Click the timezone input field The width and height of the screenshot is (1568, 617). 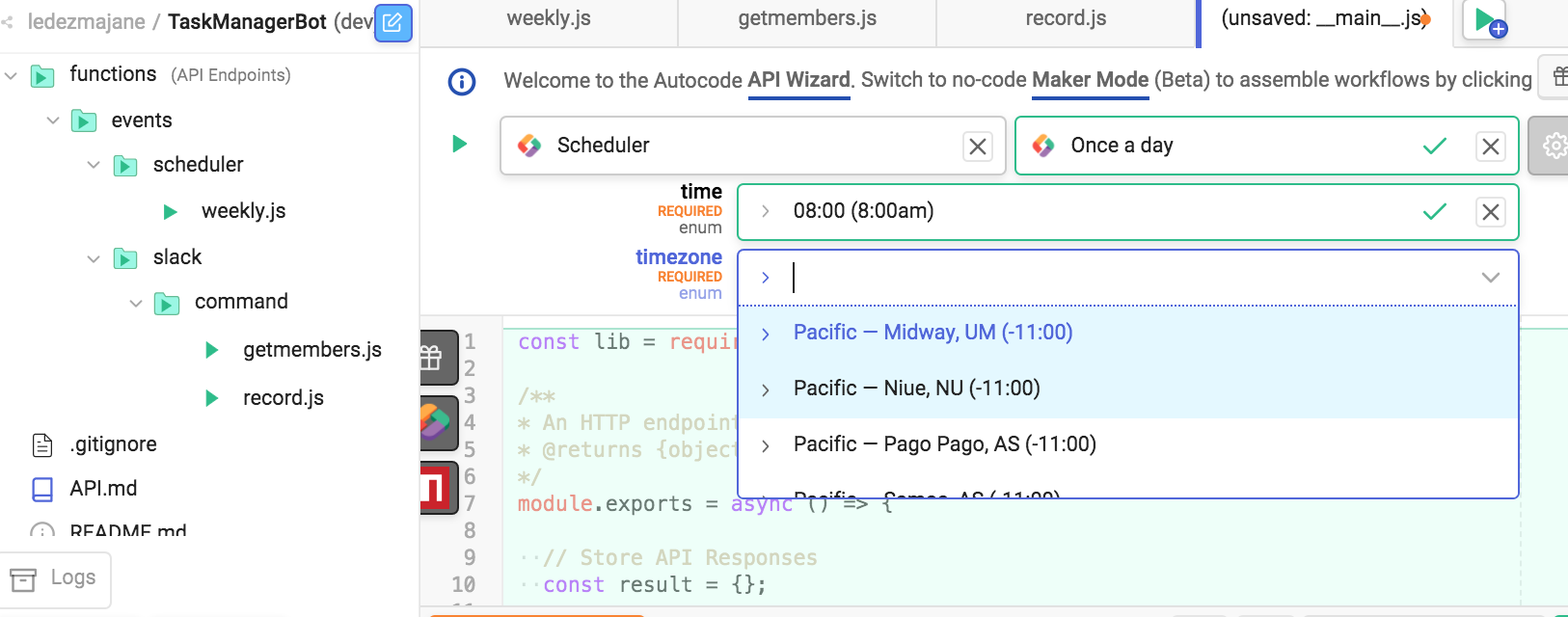click(x=1128, y=278)
